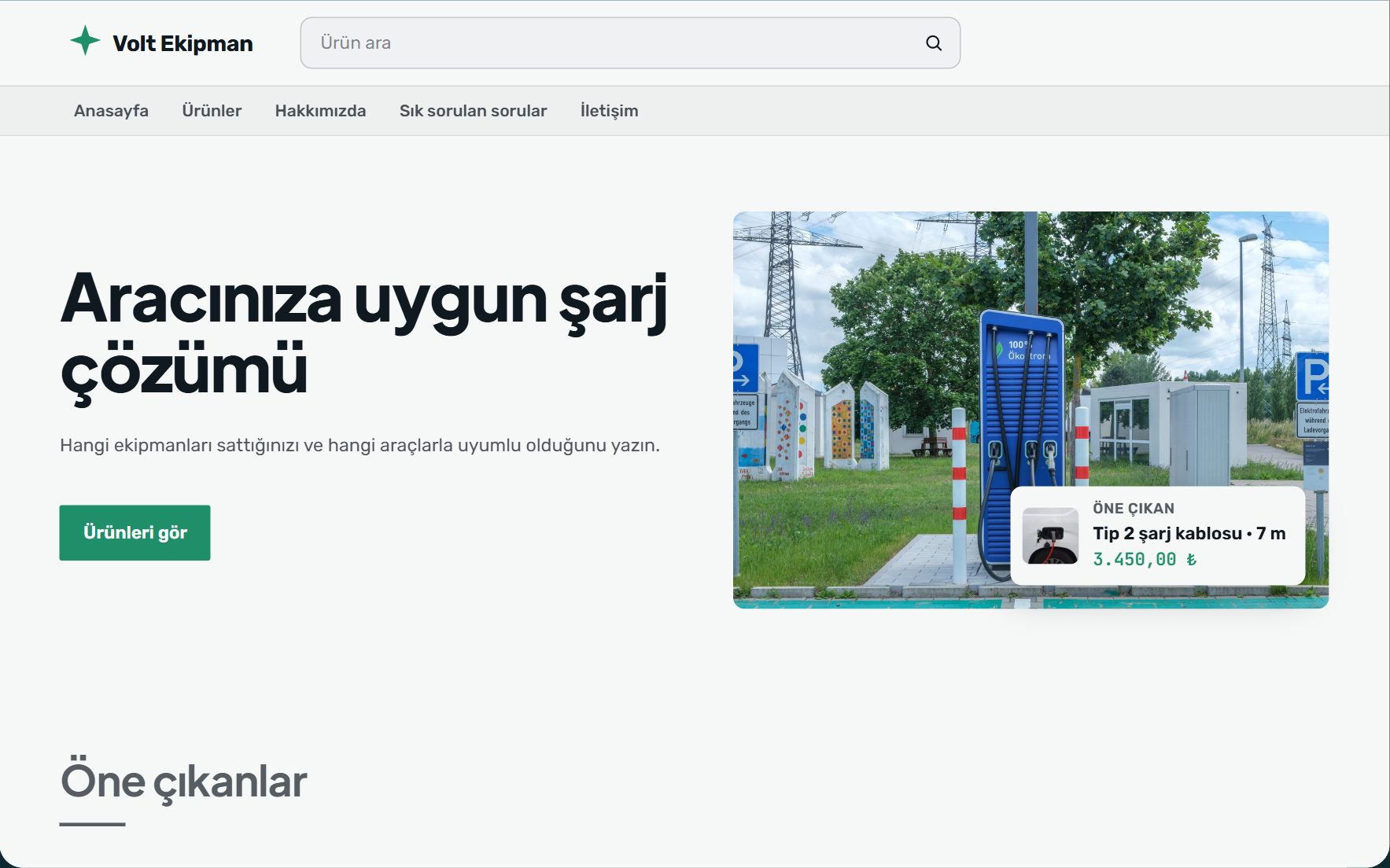Click the "Ürünleri gör" button
1390x868 pixels.
pos(135,532)
